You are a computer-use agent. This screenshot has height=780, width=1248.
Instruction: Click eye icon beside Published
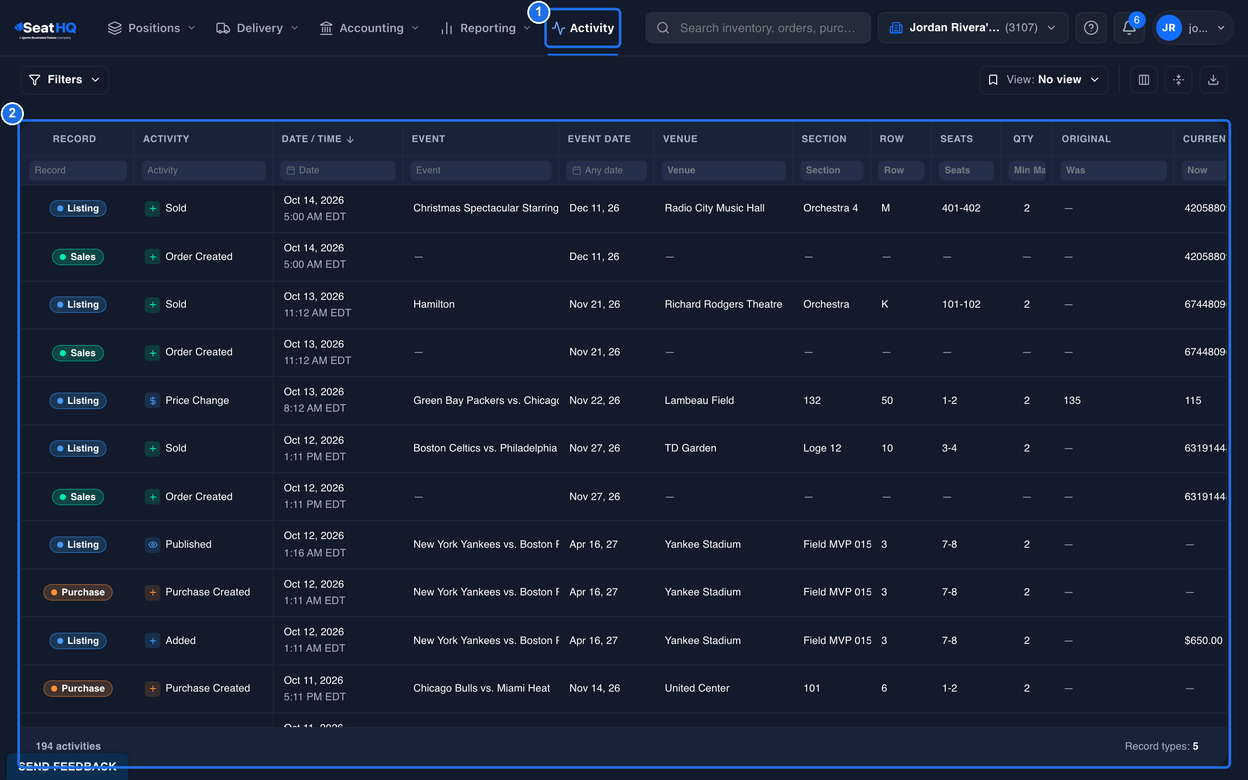click(x=152, y=545)
